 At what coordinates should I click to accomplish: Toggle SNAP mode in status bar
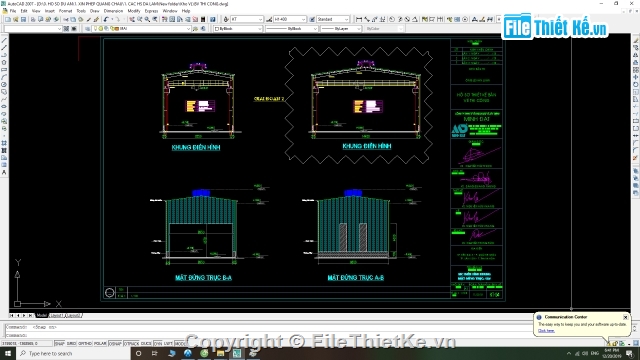coord(60,343)
